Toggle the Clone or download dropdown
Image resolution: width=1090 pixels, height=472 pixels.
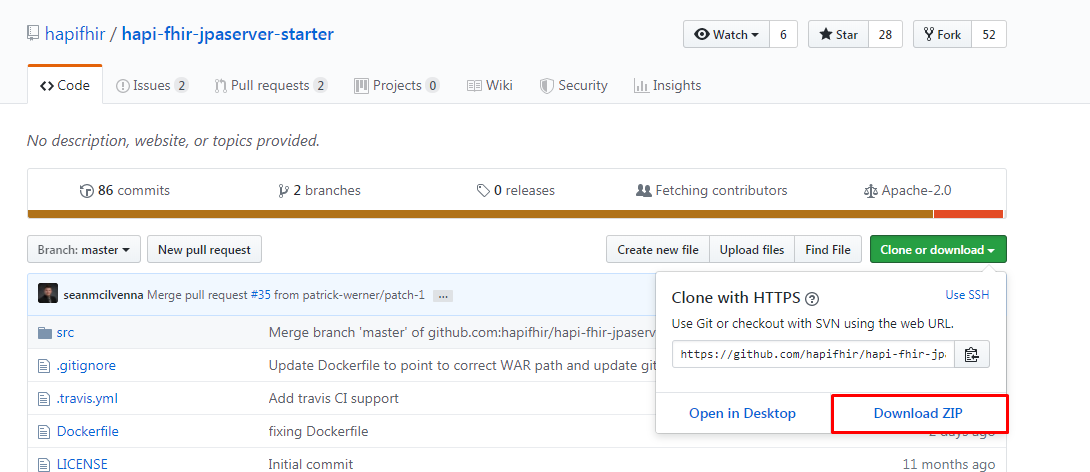(937, 249)
